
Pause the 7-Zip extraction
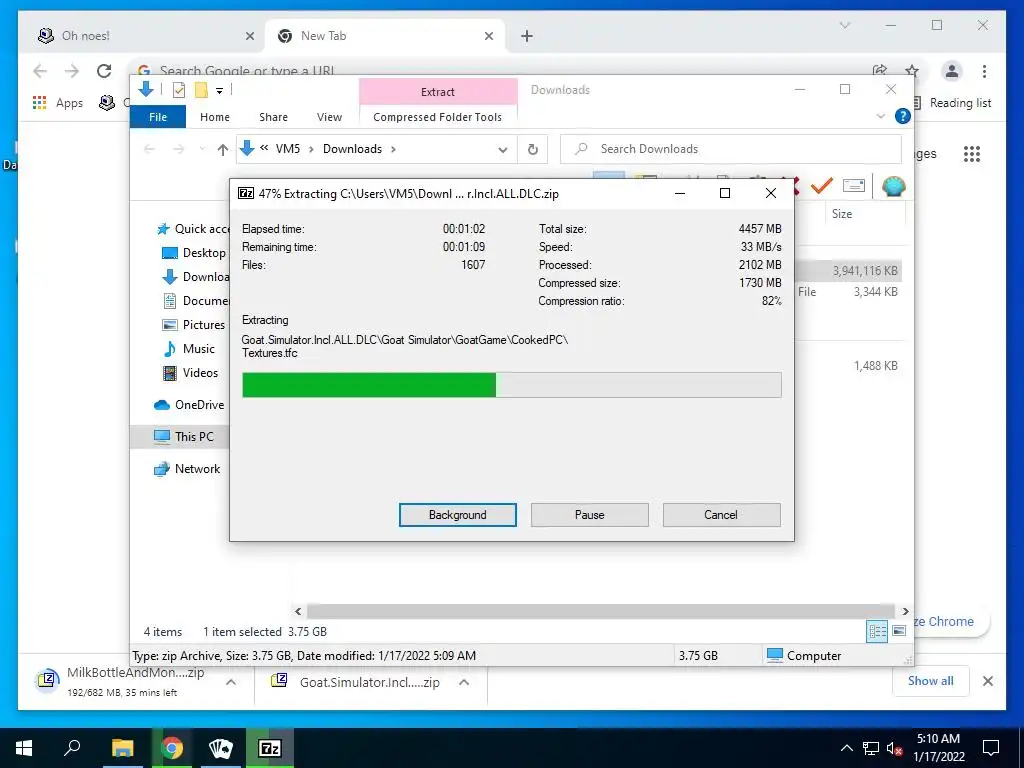coord(589,515)
